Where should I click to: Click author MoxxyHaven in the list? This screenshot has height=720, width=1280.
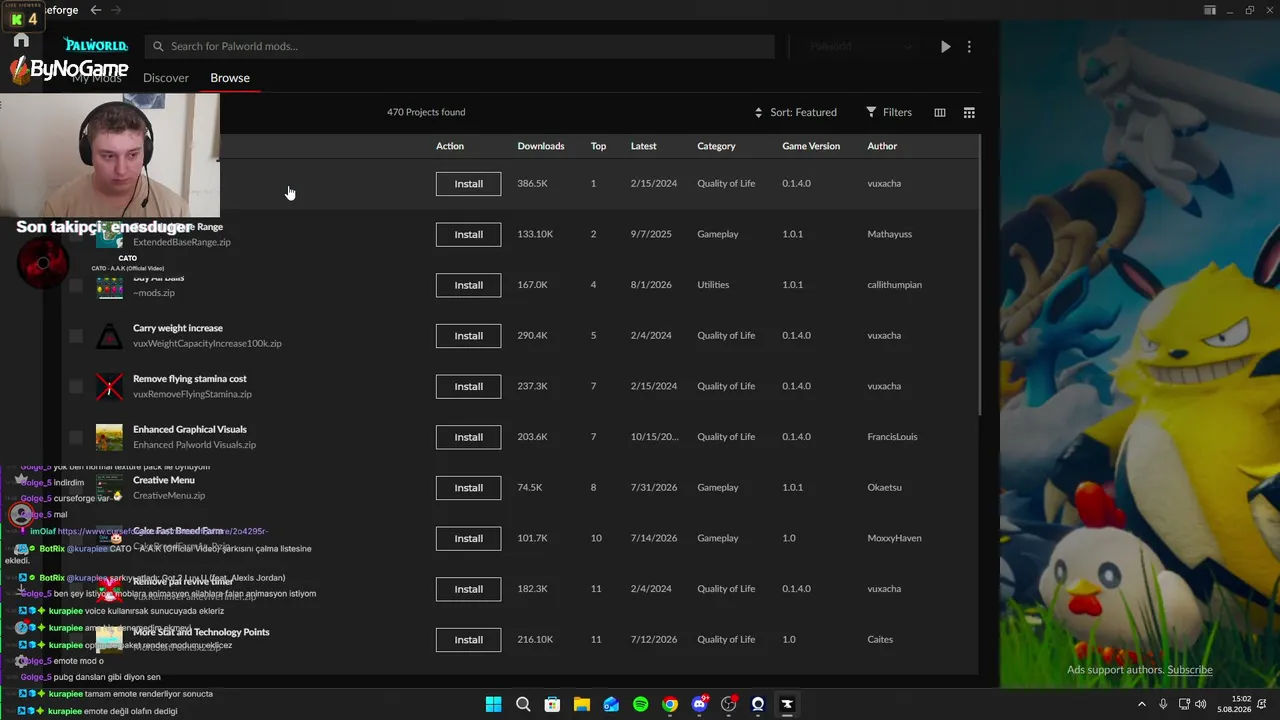[x=894, y=538]
